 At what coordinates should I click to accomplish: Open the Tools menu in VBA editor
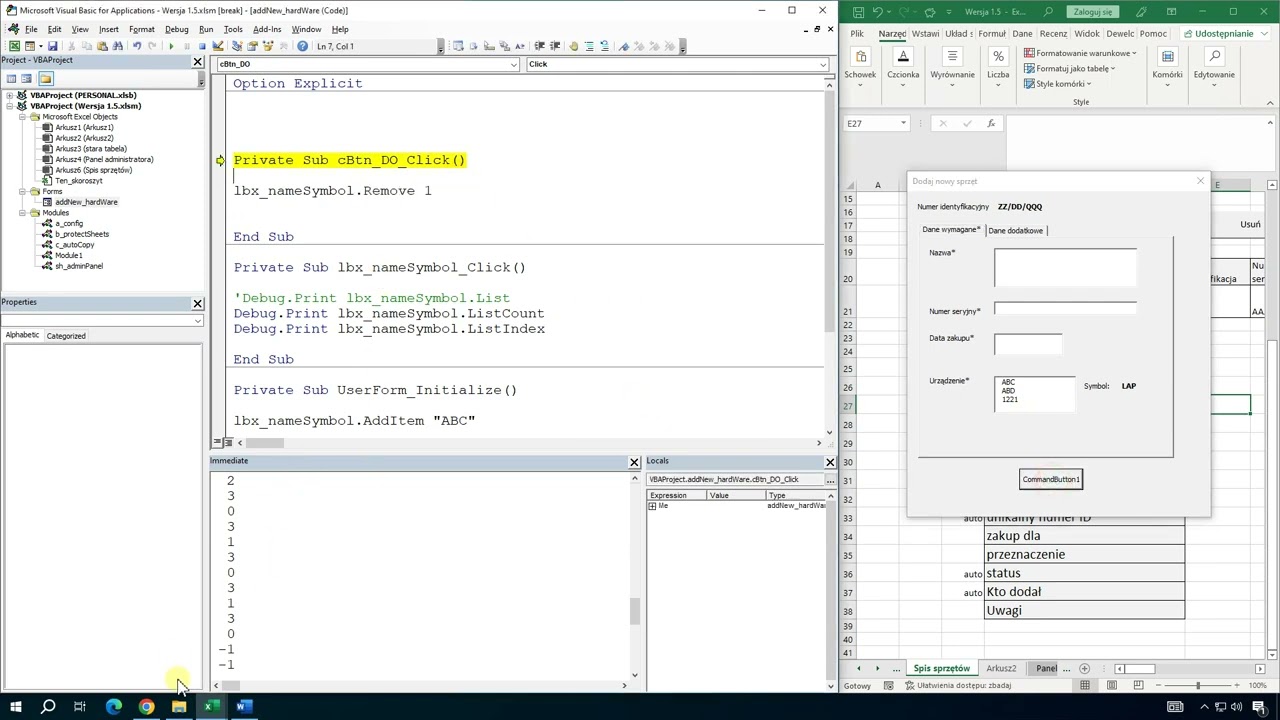pos(233,29)
